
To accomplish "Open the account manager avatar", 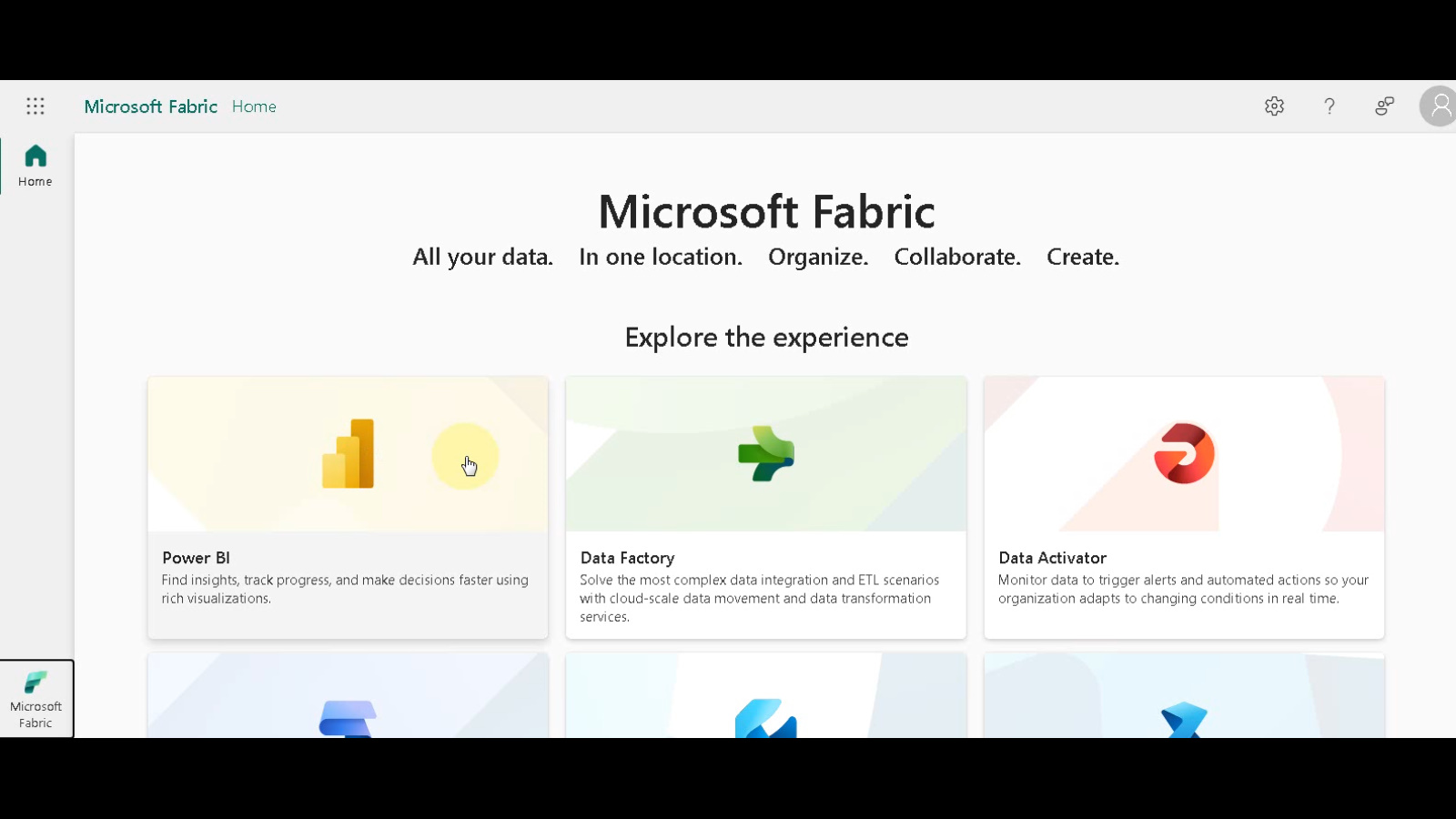I will pyautogui.click(x=1439, y=106).
